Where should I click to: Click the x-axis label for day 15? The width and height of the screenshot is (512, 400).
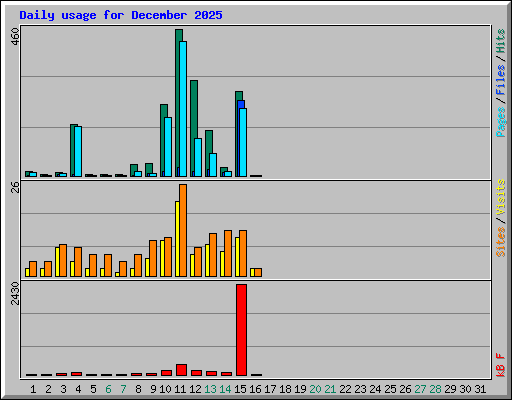240,389
